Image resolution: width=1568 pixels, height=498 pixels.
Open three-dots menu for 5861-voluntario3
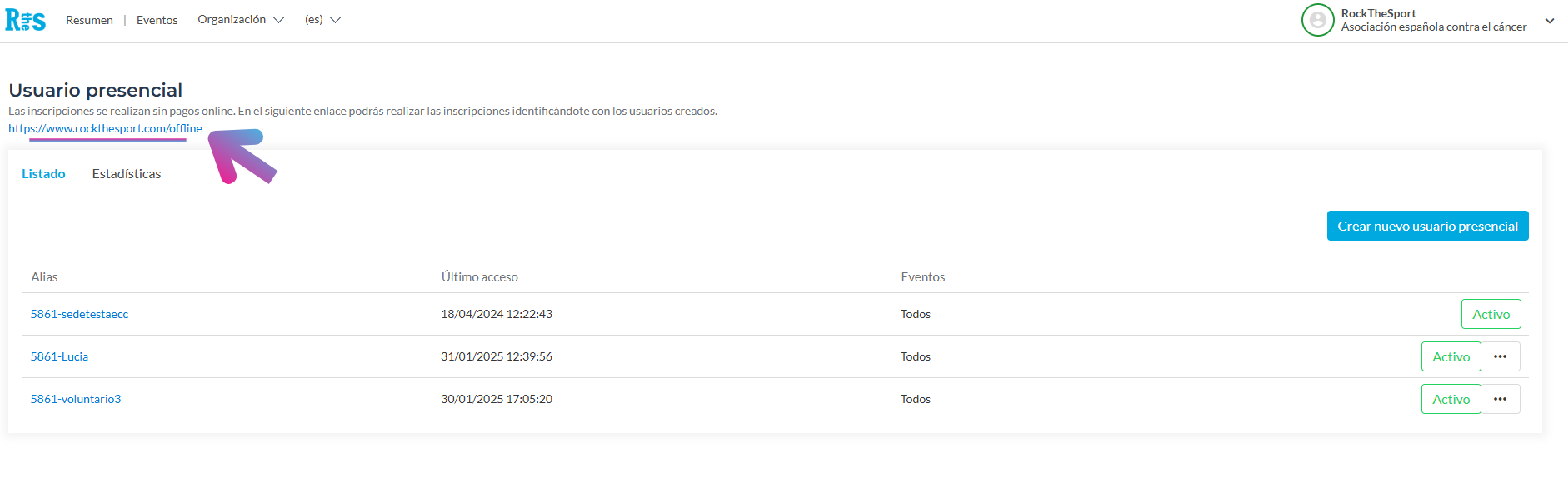point(1500,399)
